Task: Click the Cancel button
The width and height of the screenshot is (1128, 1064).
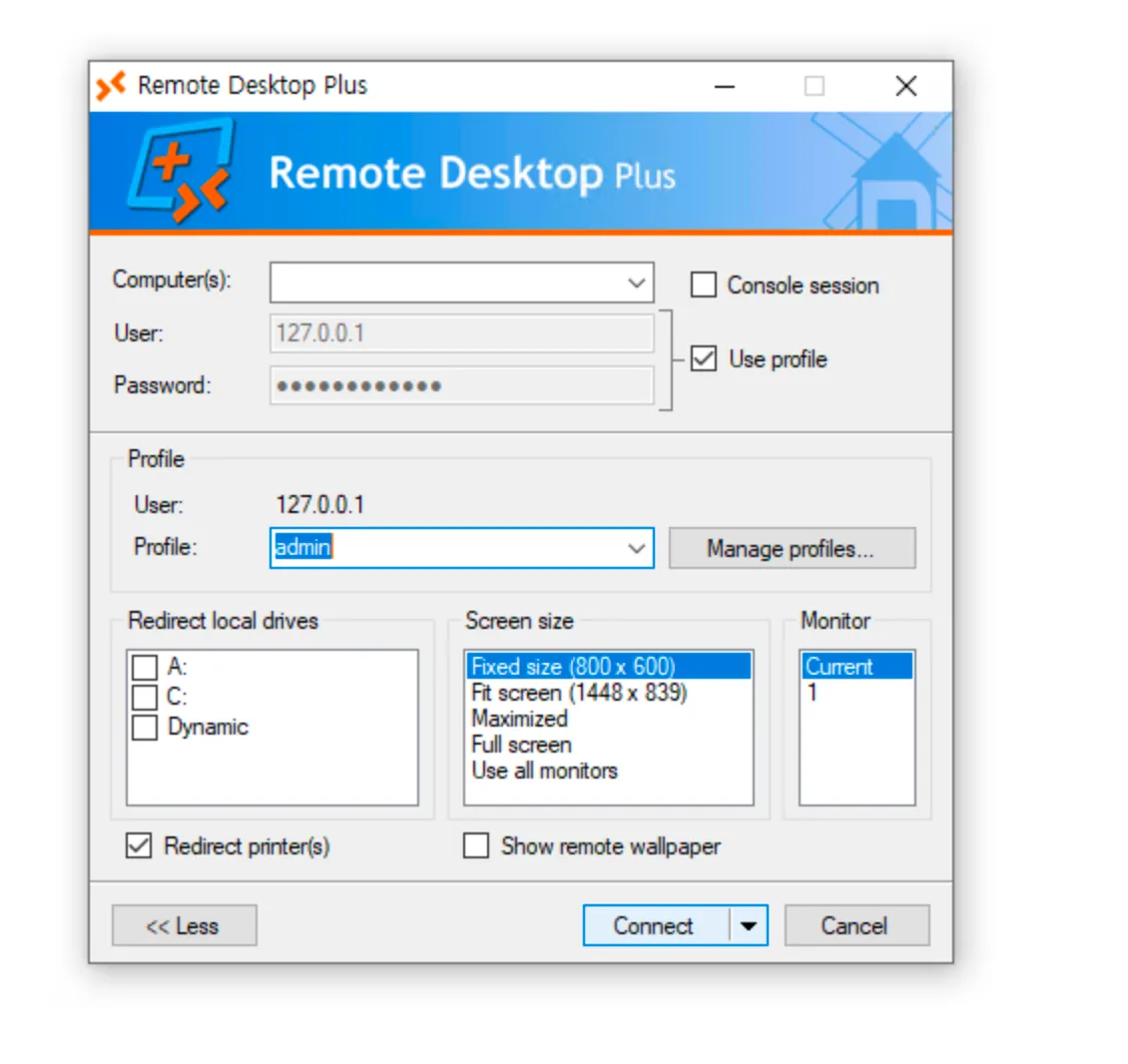Action: coord(856,925)
